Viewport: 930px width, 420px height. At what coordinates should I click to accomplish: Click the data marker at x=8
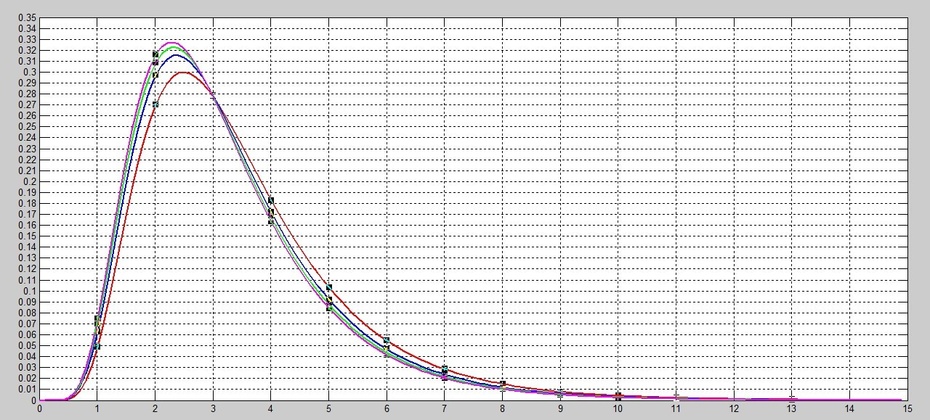coord(503,385)
